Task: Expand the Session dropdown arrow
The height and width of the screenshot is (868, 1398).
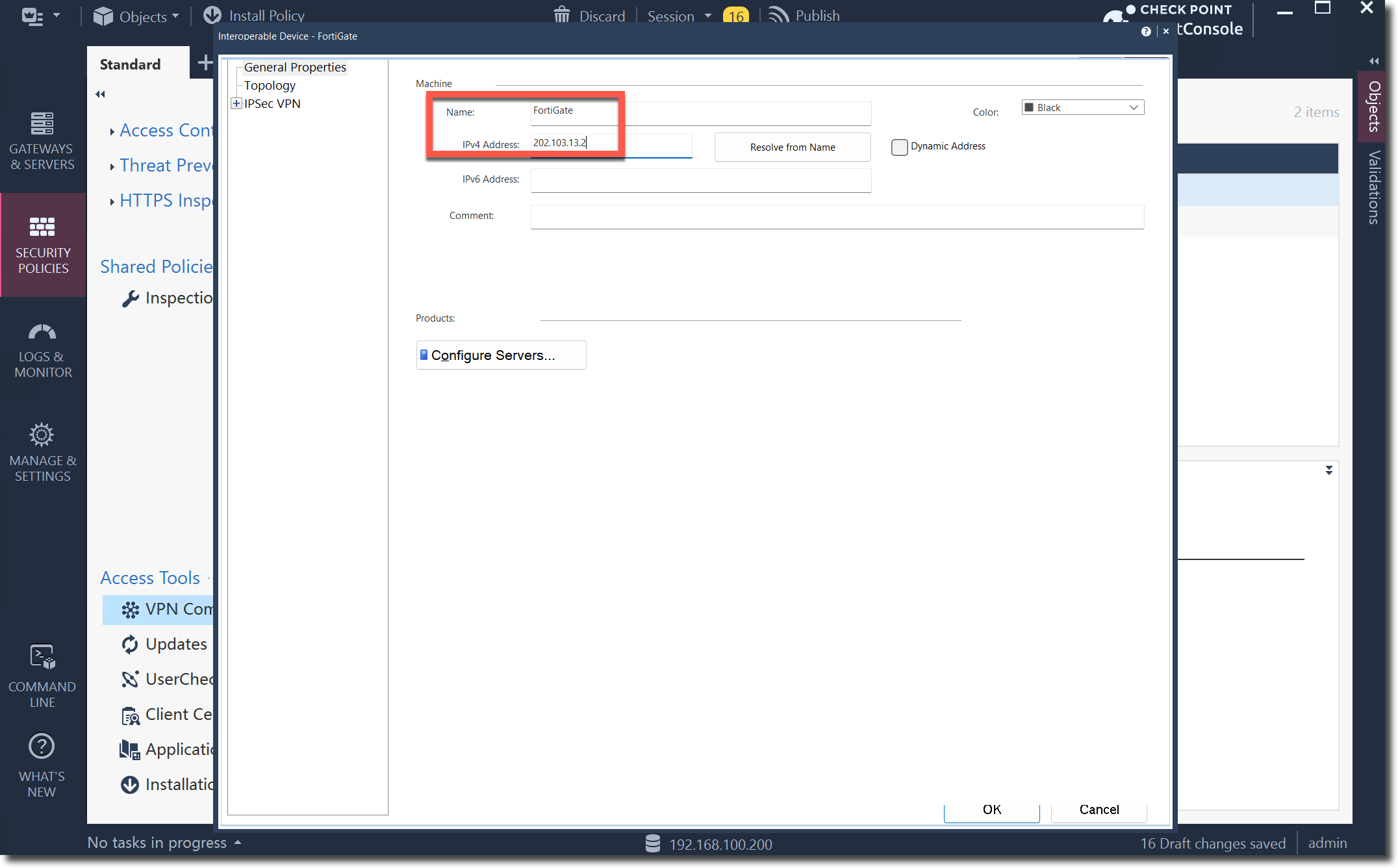Action: click(x=708, y=16)
